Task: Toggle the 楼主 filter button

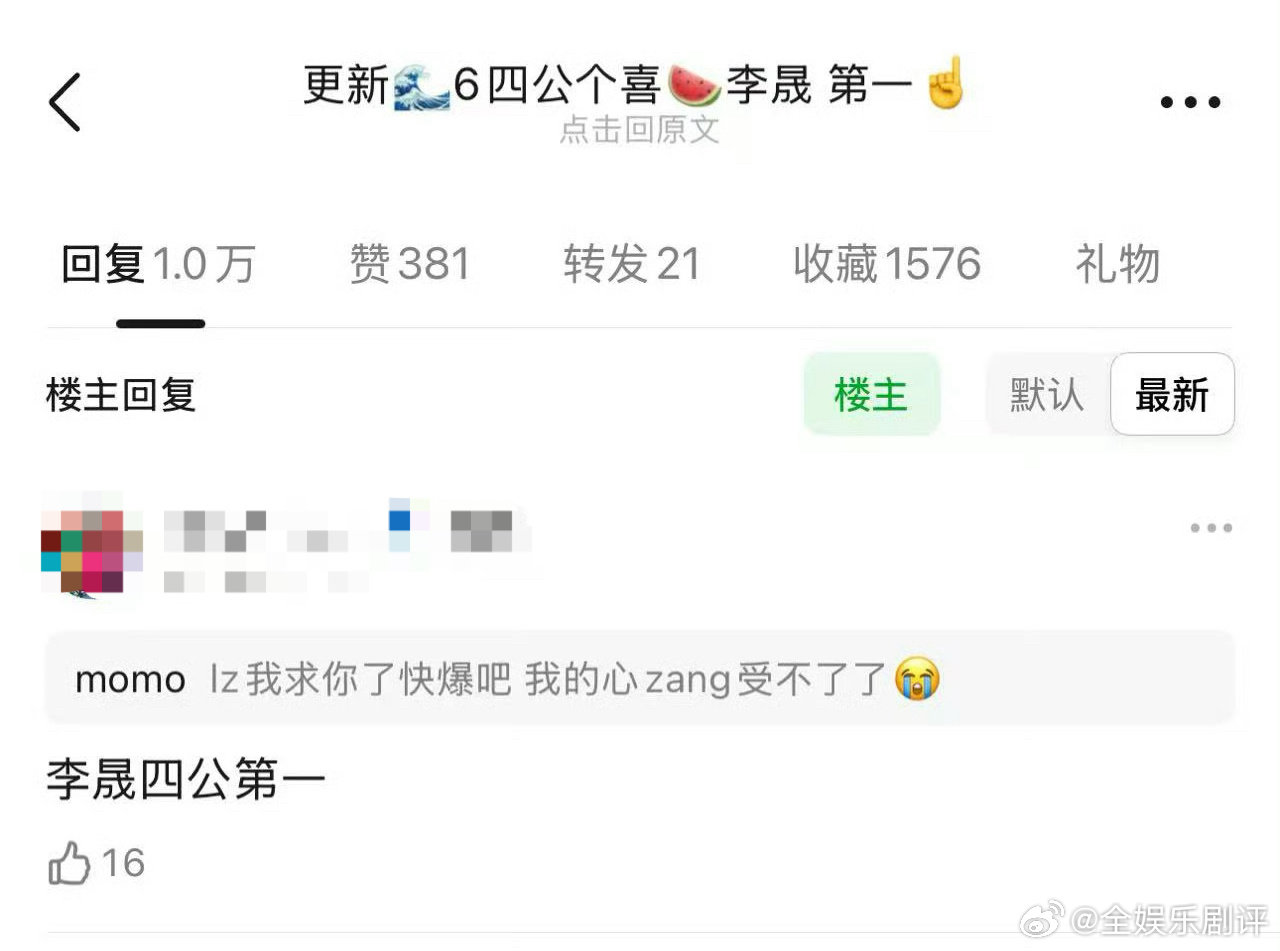Action: [871, 394]
